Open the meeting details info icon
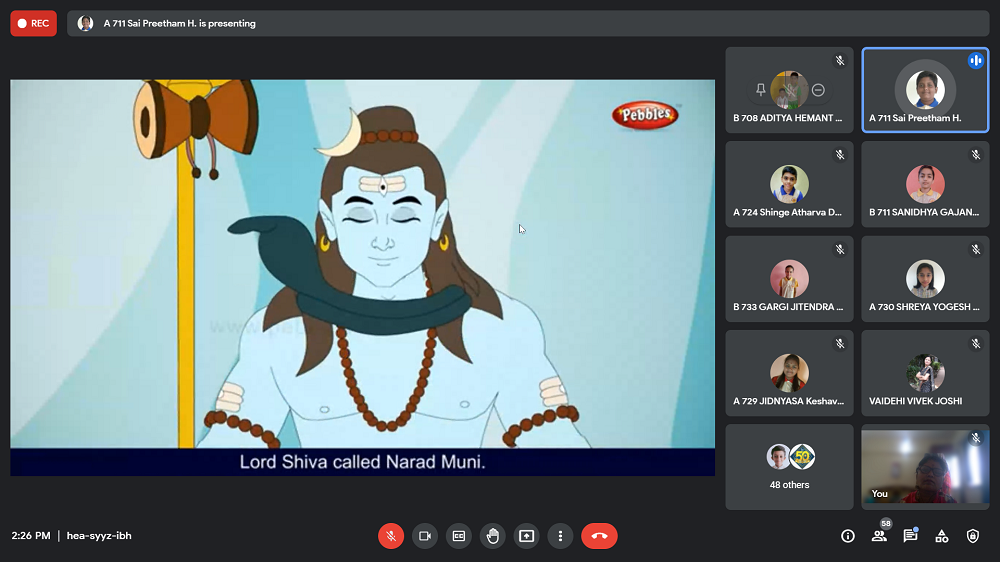 tap(848, 536)
